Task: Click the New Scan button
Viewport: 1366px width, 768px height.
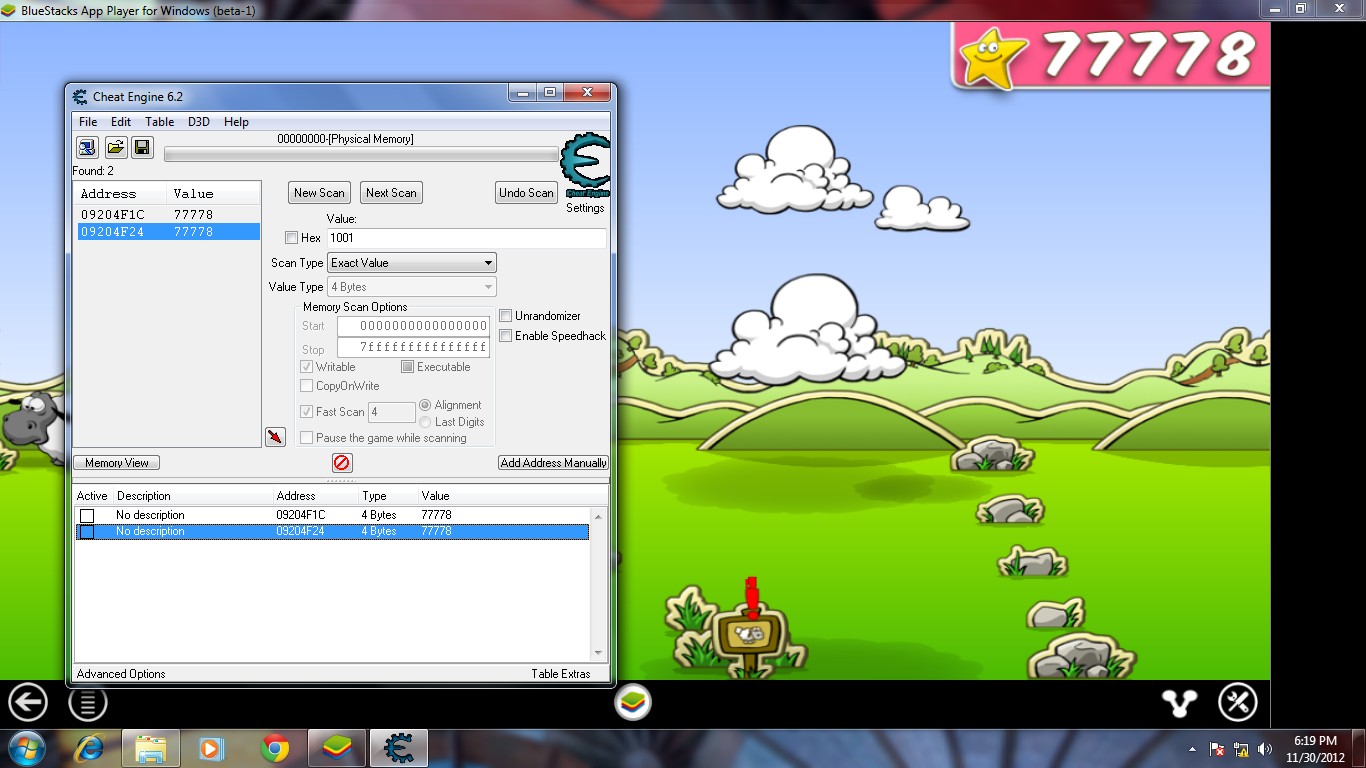Action: 319,193
